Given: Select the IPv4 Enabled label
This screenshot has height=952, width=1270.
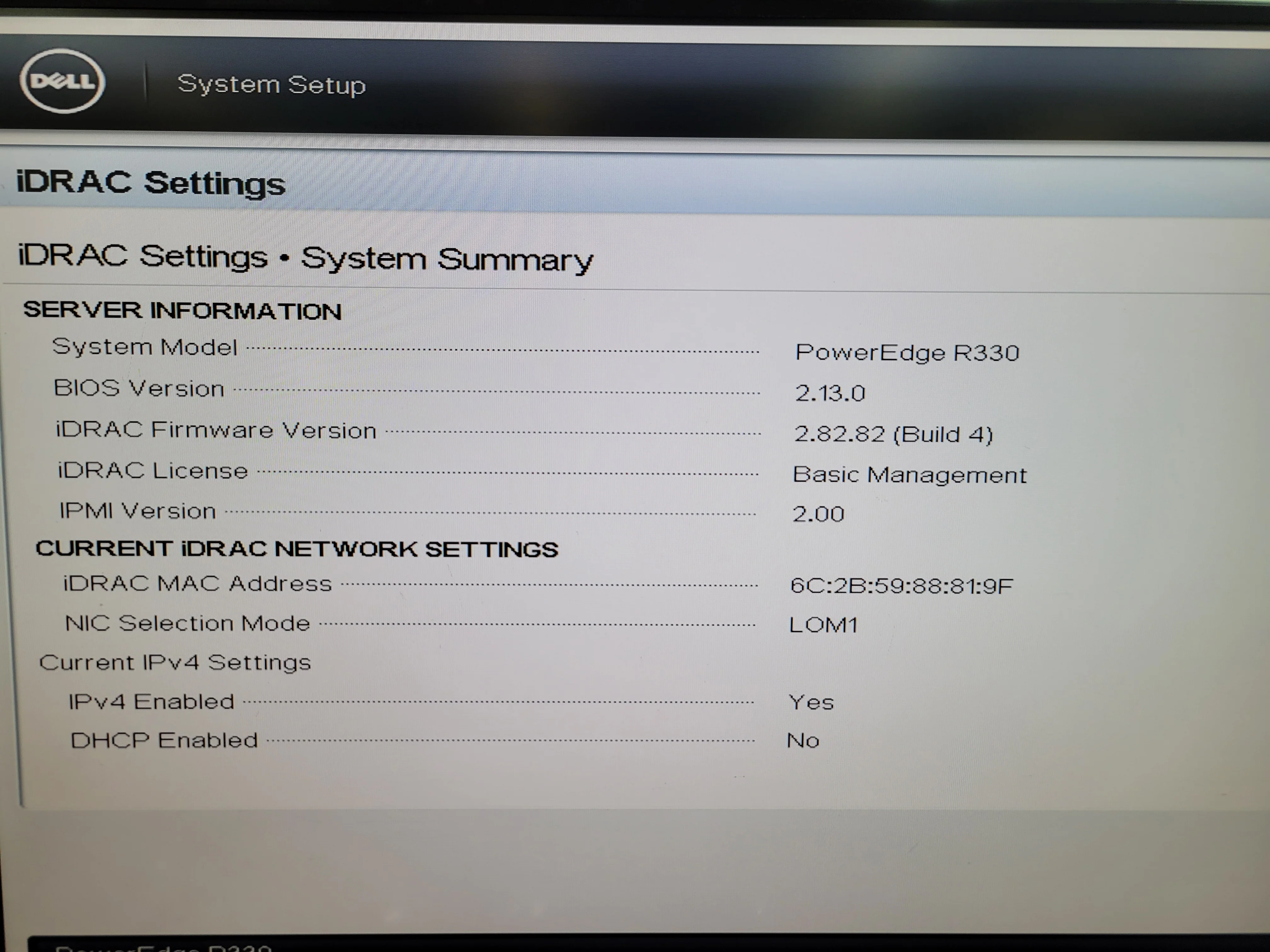Looking at the screenshot, I should [152, 702].
